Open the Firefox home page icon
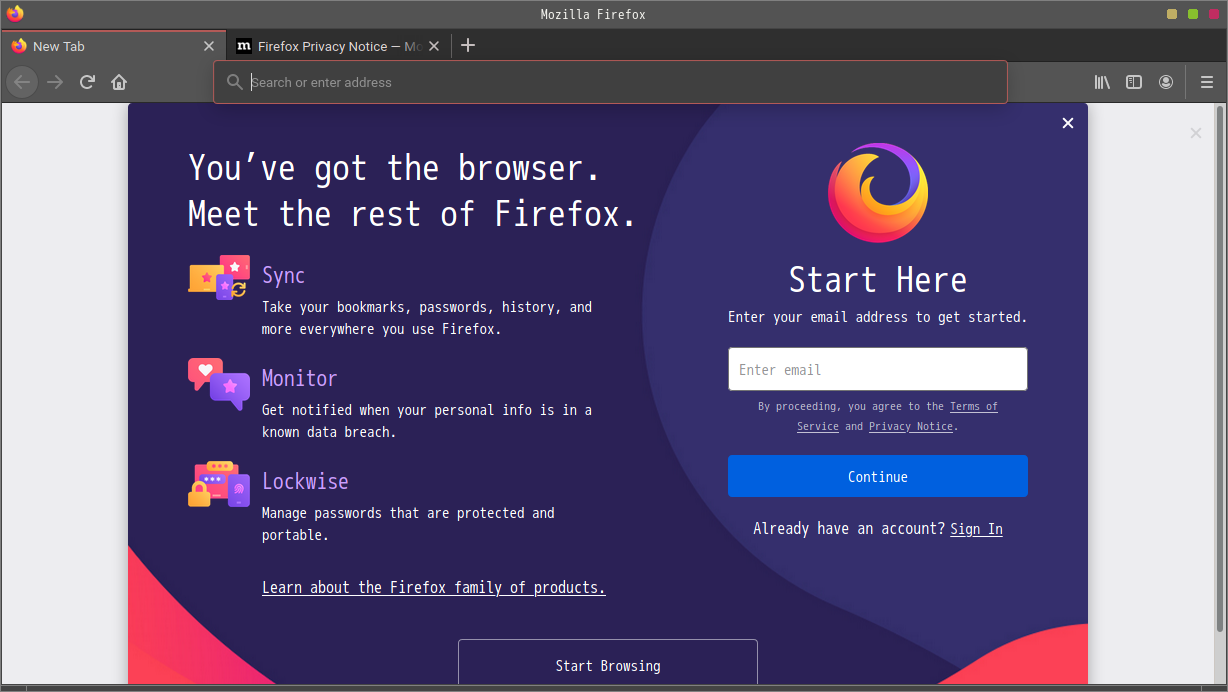 click(119, 82)
